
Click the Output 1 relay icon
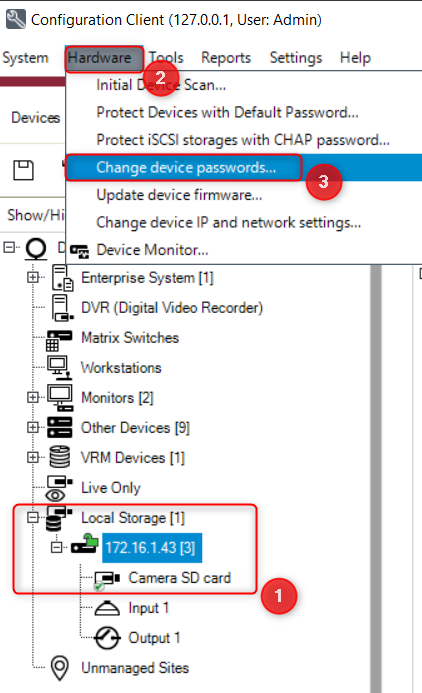point(107,638)
